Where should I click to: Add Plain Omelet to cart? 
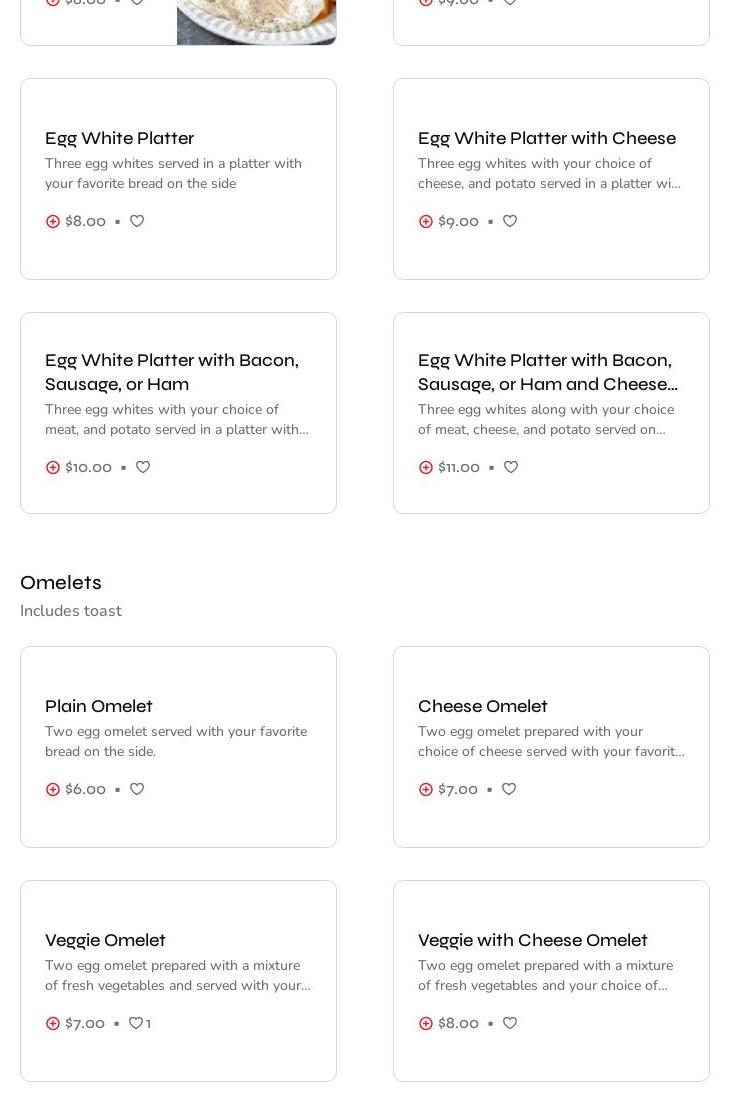(53, 789)
